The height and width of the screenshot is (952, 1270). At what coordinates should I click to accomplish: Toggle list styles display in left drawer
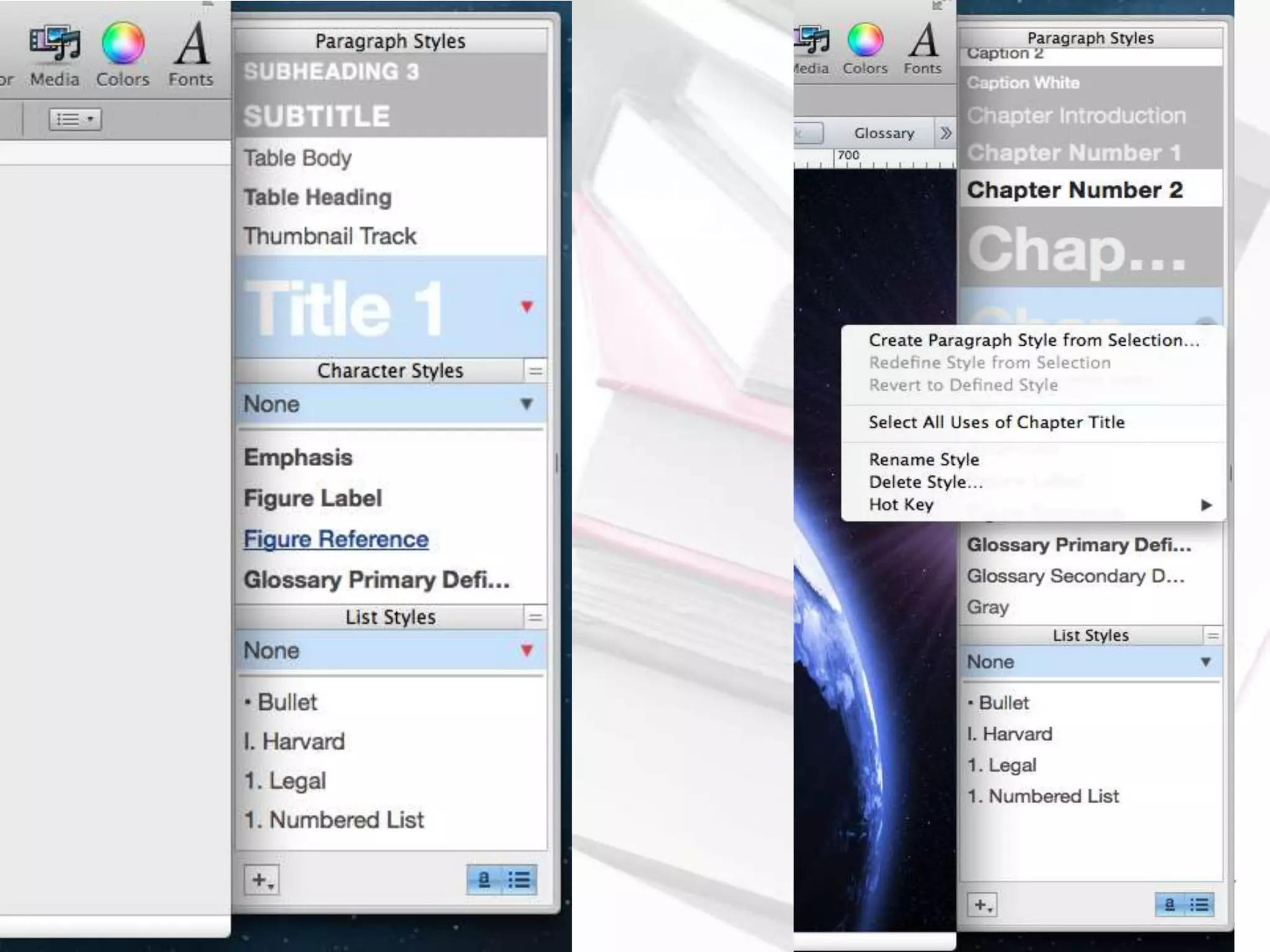(520, 880)
